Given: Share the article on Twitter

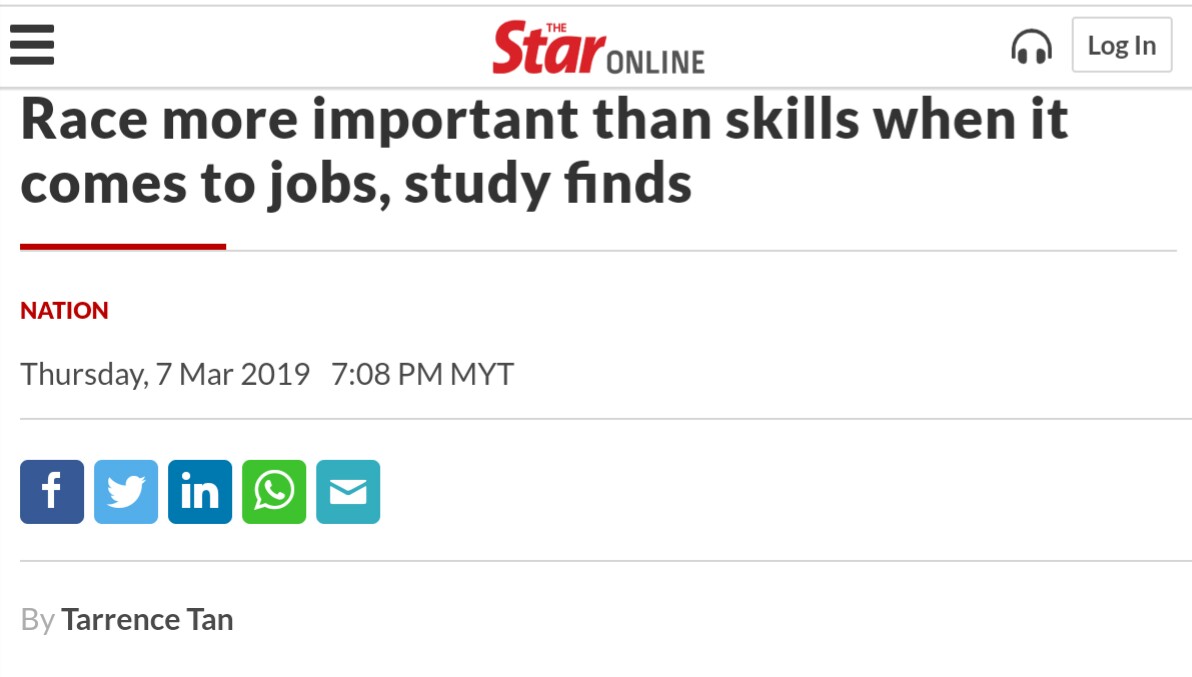Looking at the screenshot, I should coord(126,492).
